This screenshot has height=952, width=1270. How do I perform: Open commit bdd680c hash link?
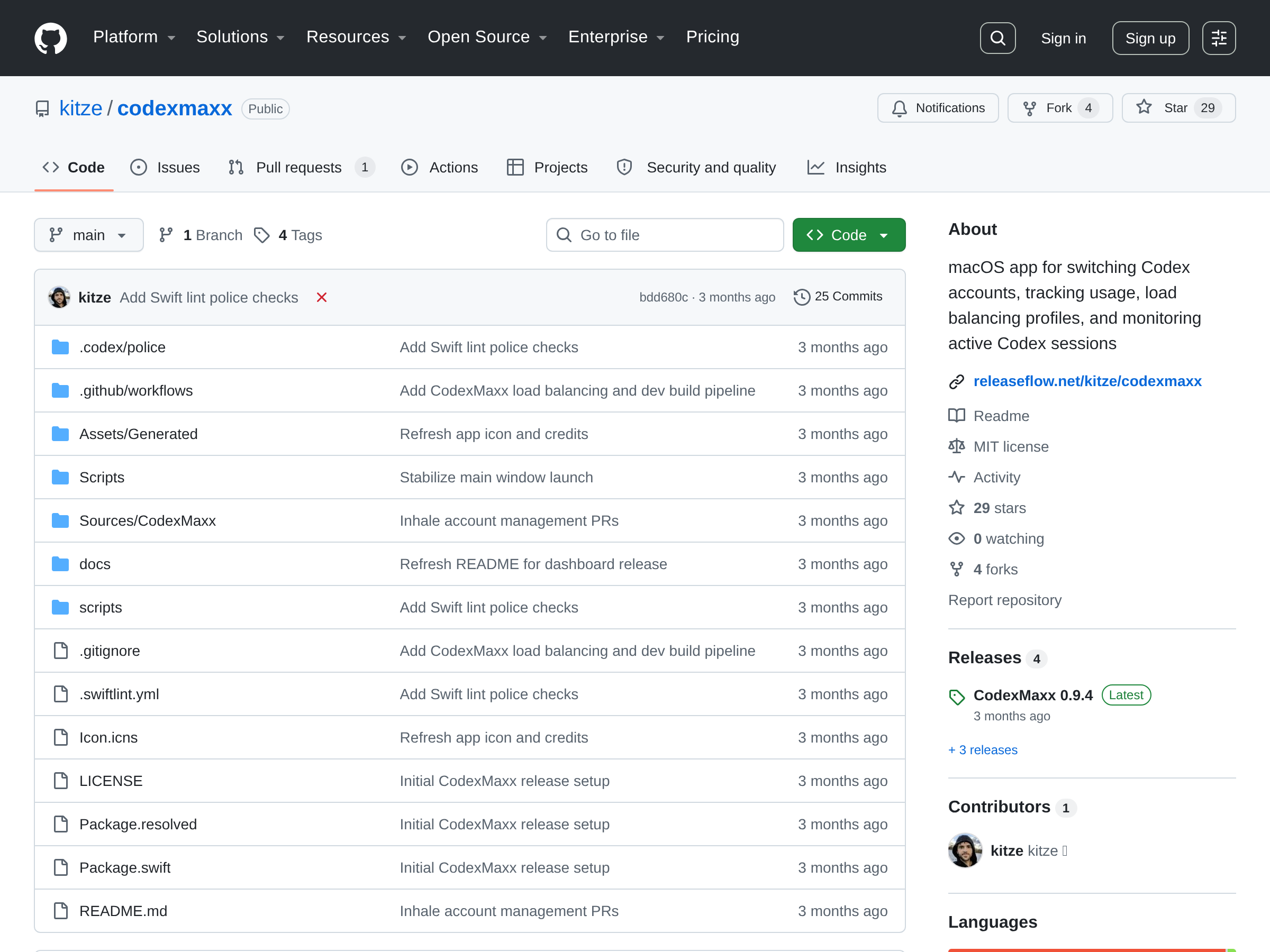point(664,297)
